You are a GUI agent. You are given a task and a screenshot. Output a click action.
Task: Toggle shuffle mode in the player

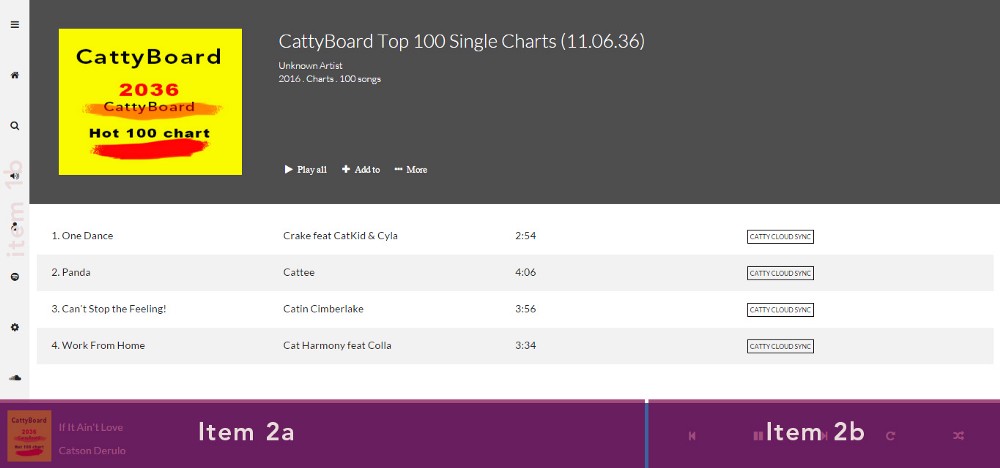coord(958,435)
